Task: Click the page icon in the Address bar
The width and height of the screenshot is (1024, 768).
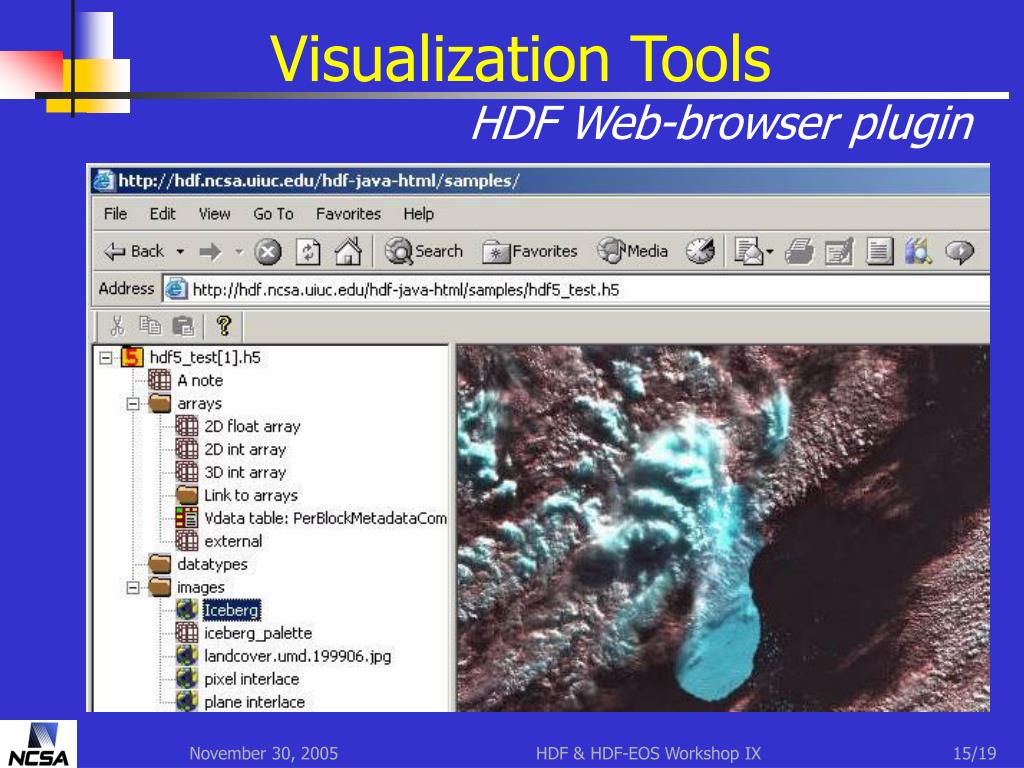Action: [176, 289]
